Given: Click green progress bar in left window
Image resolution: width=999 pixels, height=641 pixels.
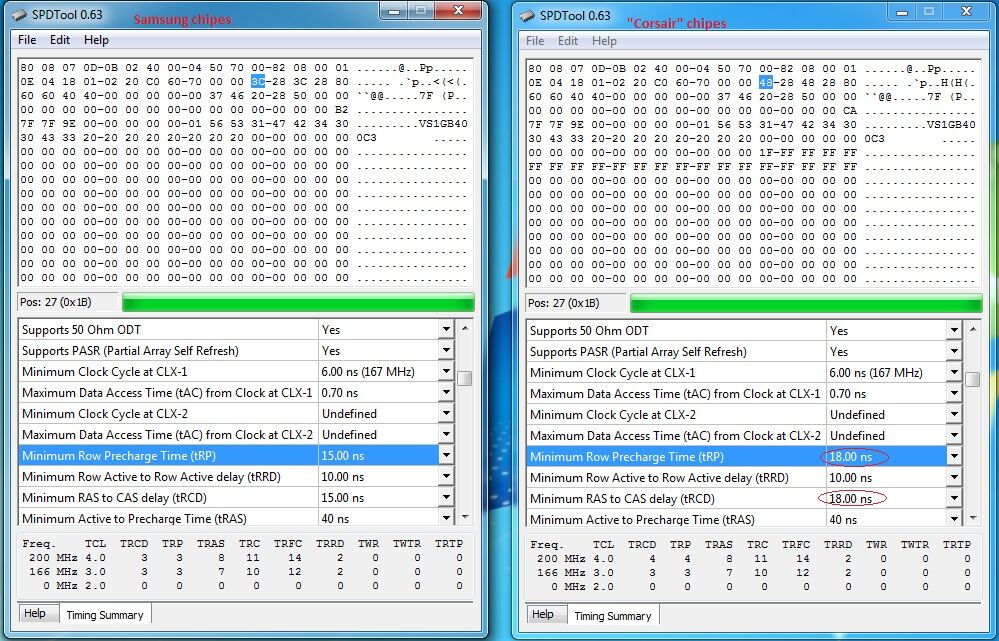Looking at the screenshot, I should [298, 303].
